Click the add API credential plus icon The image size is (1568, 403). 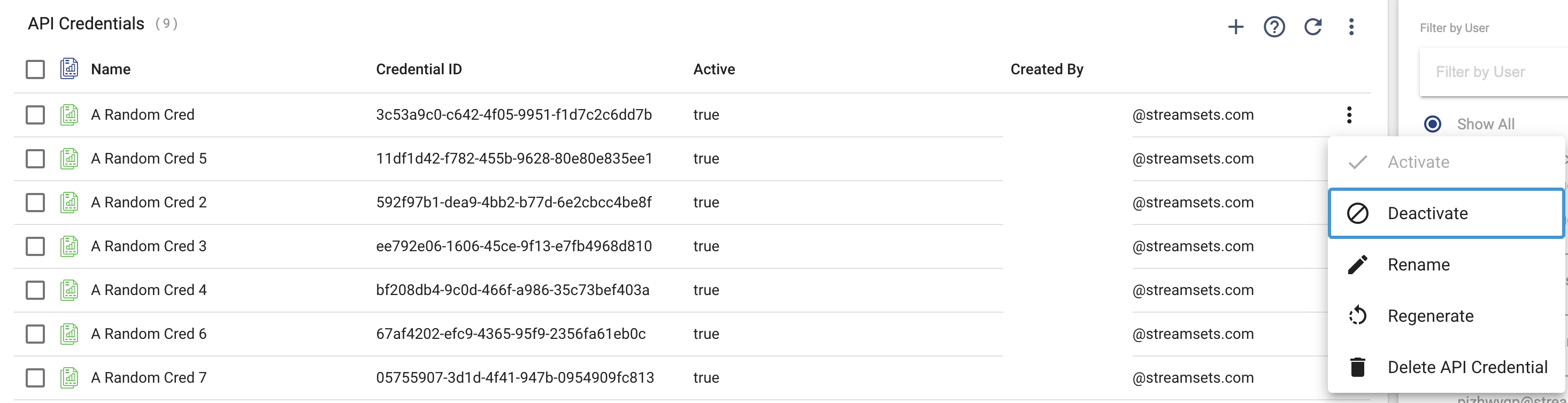coord(1236,27)
